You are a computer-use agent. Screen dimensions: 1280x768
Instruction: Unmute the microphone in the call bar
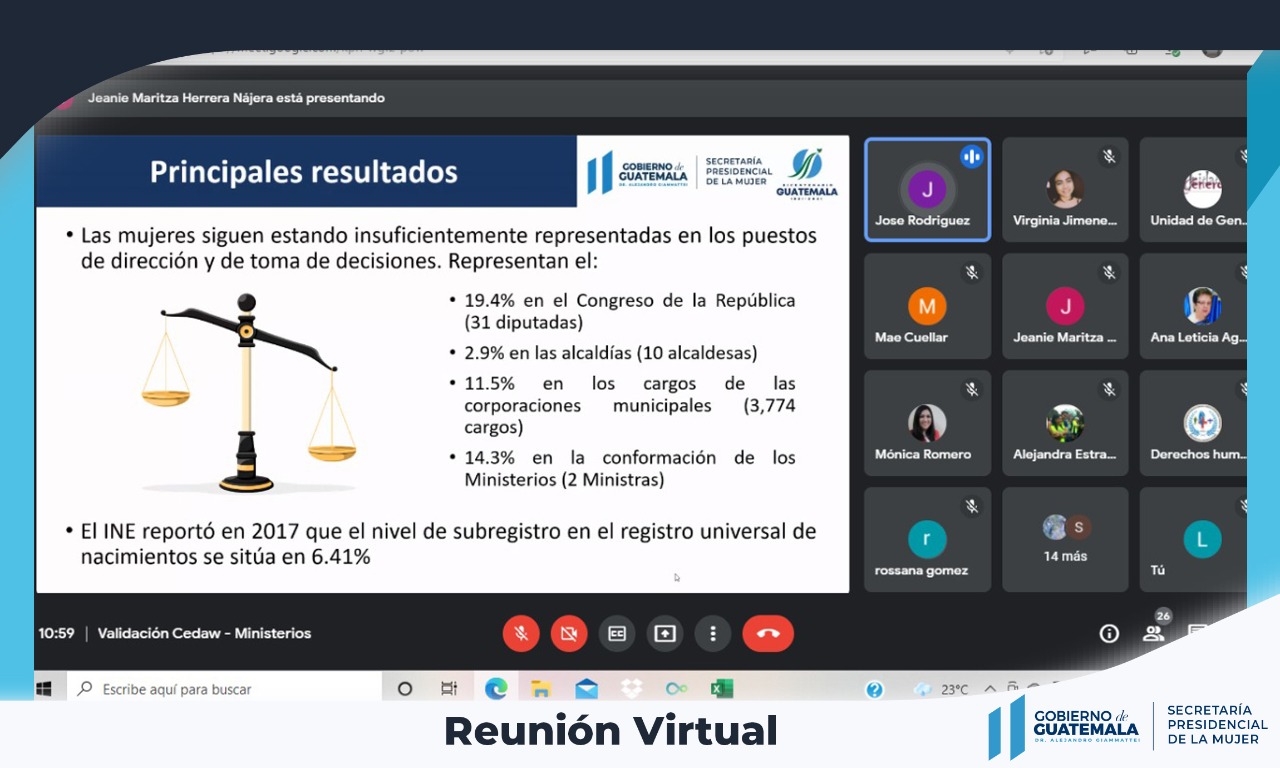pos(521,634)
